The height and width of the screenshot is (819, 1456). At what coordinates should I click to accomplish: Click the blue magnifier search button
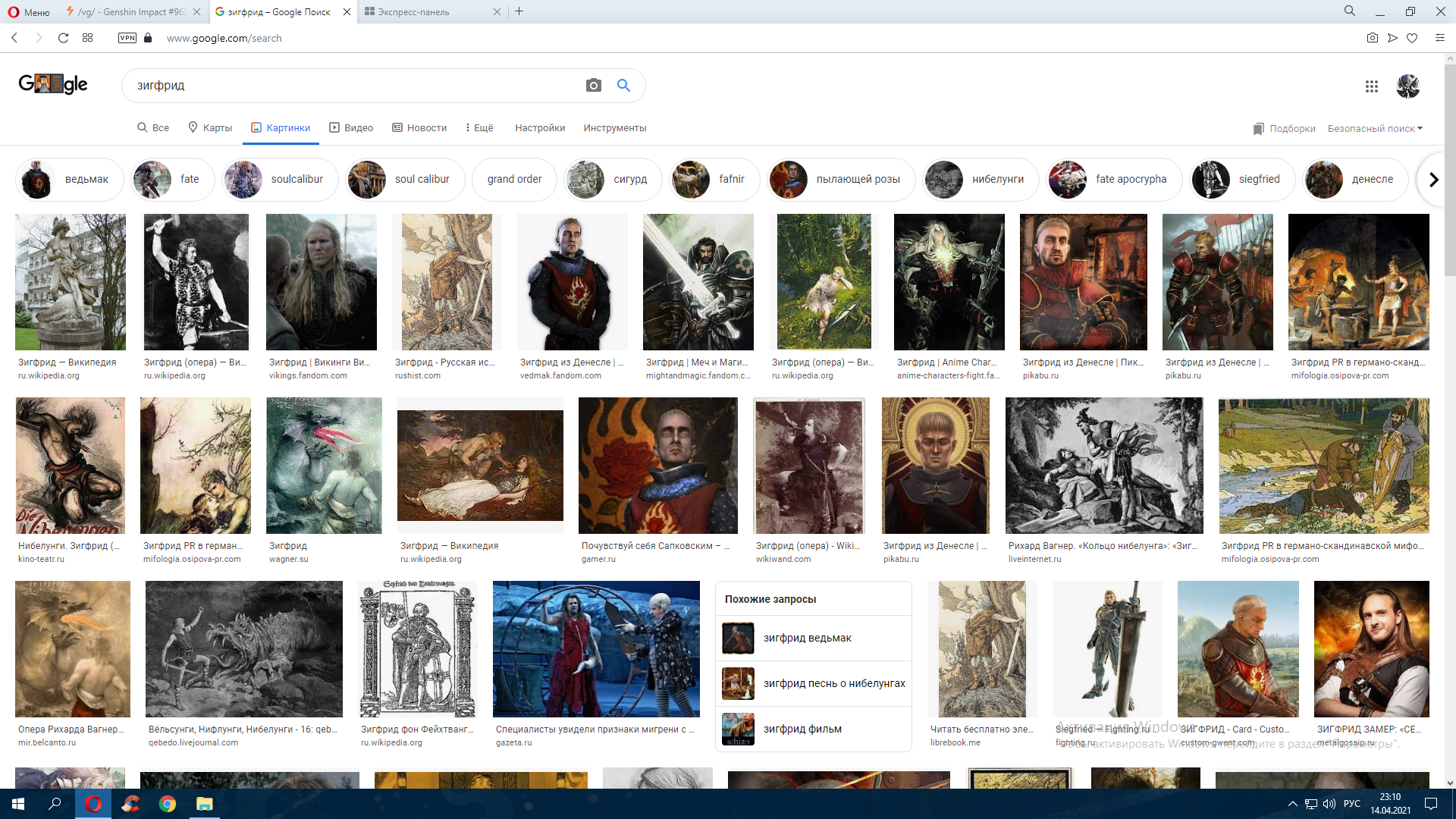tap(623, 86)
